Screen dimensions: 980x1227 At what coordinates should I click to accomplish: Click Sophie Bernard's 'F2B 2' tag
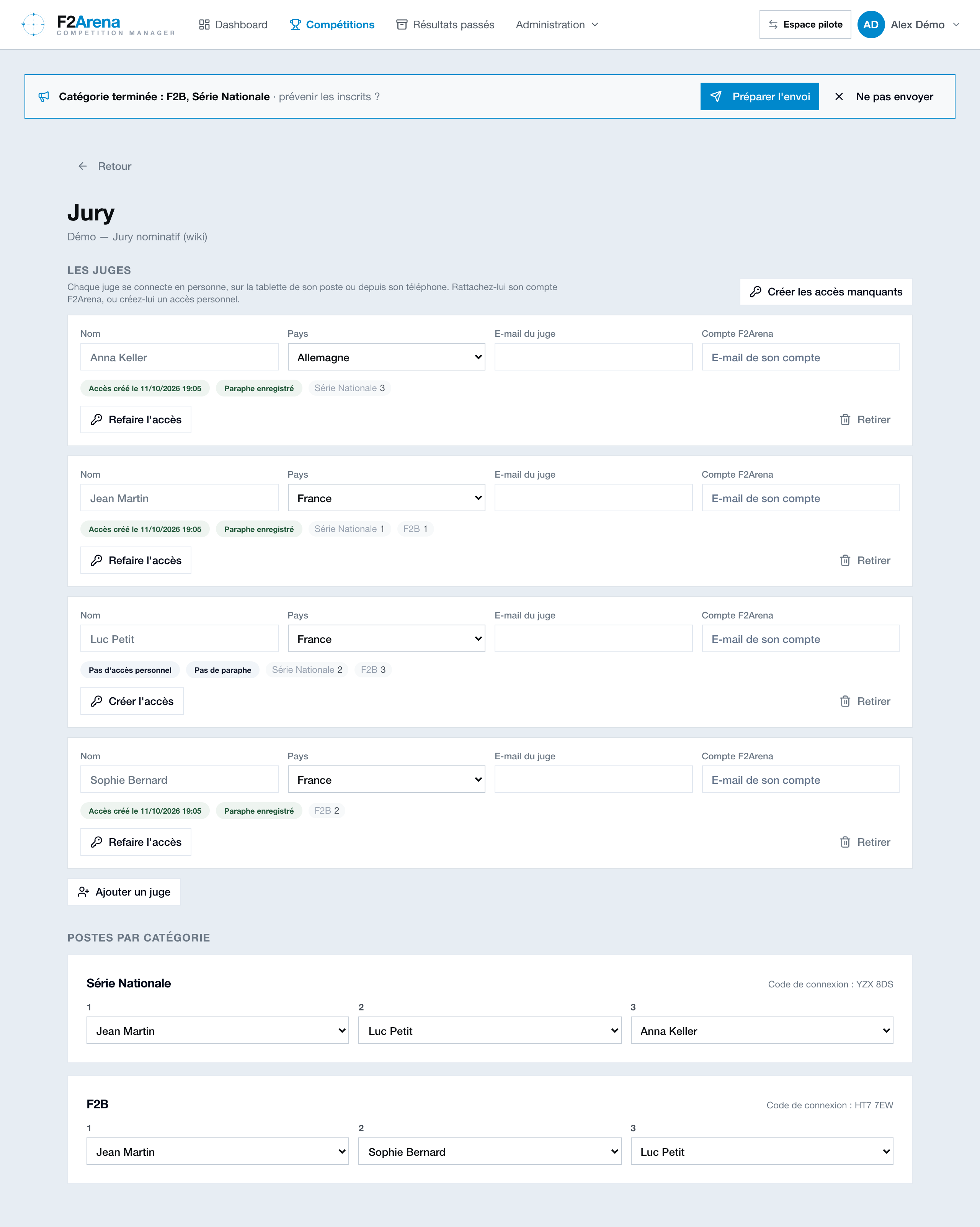click(327, 811)
